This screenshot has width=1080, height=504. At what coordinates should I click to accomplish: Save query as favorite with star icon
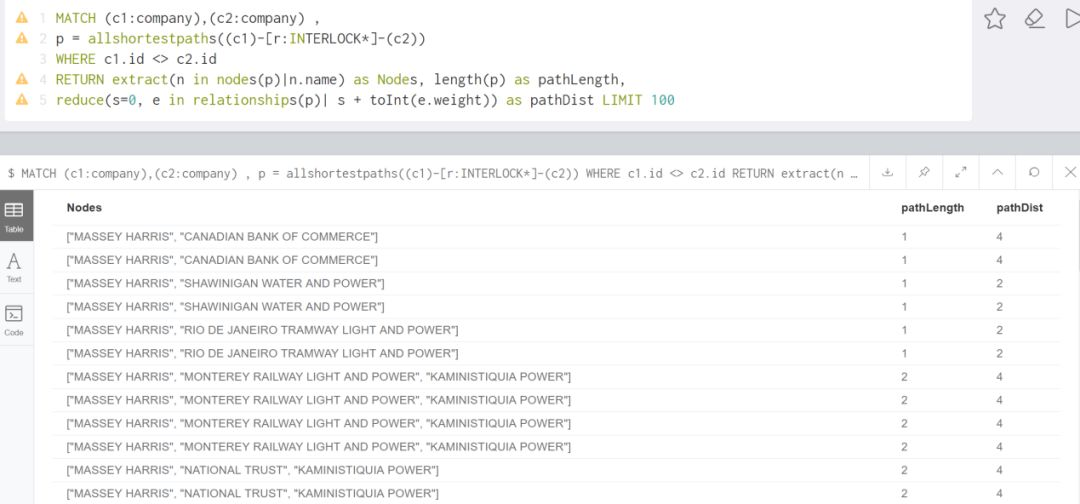tap(995, 19)
